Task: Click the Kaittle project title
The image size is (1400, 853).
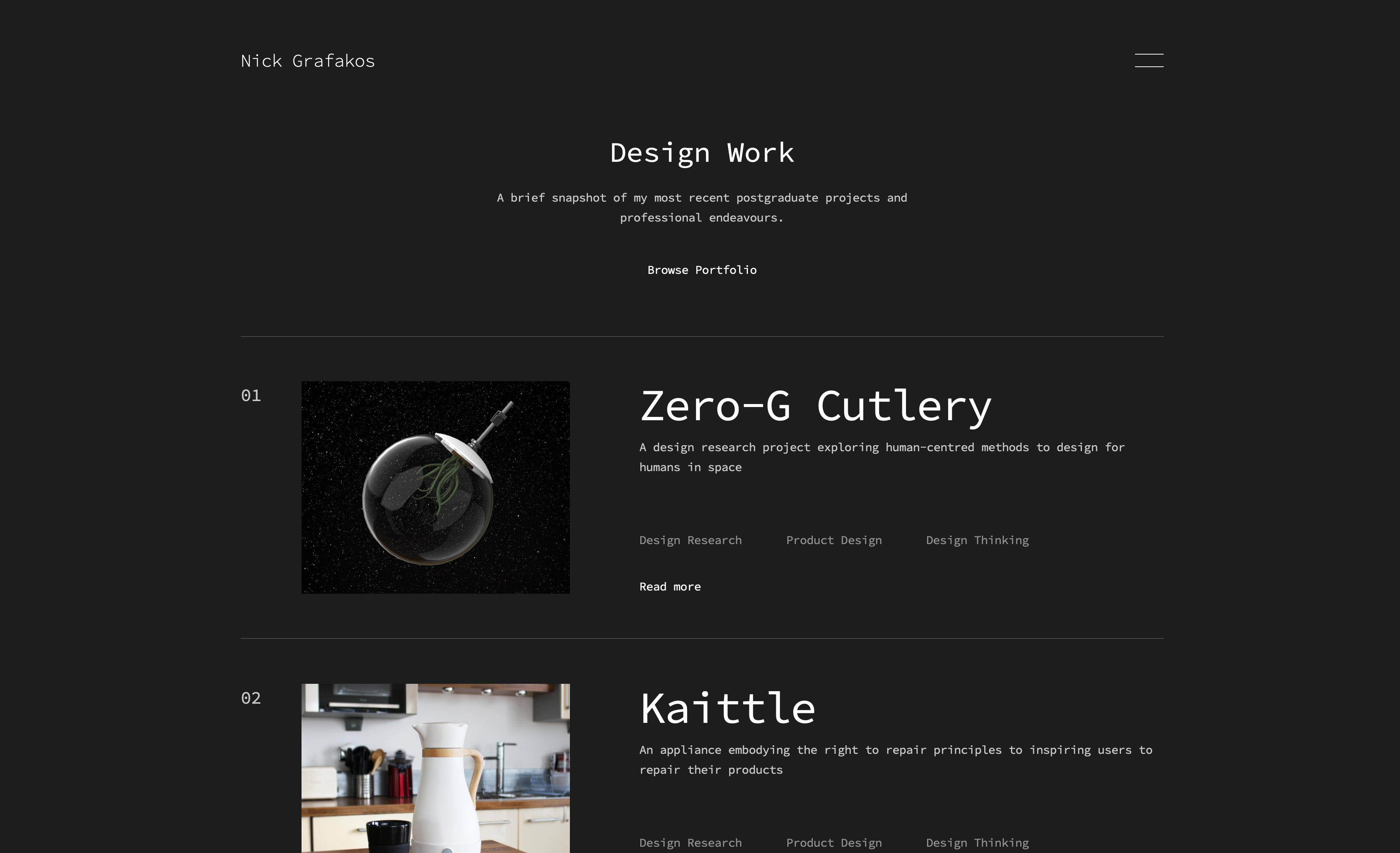Action: pyautogui.click(x=728, y=708)
